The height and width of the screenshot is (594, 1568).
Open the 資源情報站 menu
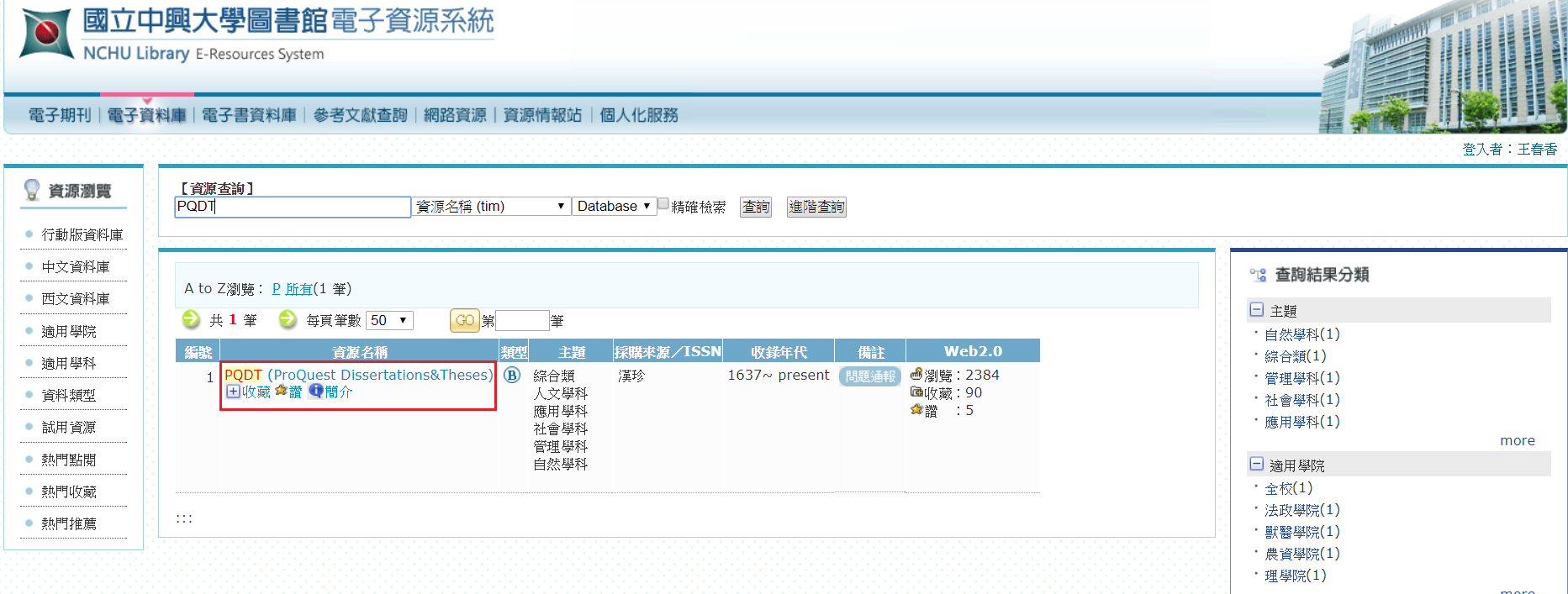[543, 115]
